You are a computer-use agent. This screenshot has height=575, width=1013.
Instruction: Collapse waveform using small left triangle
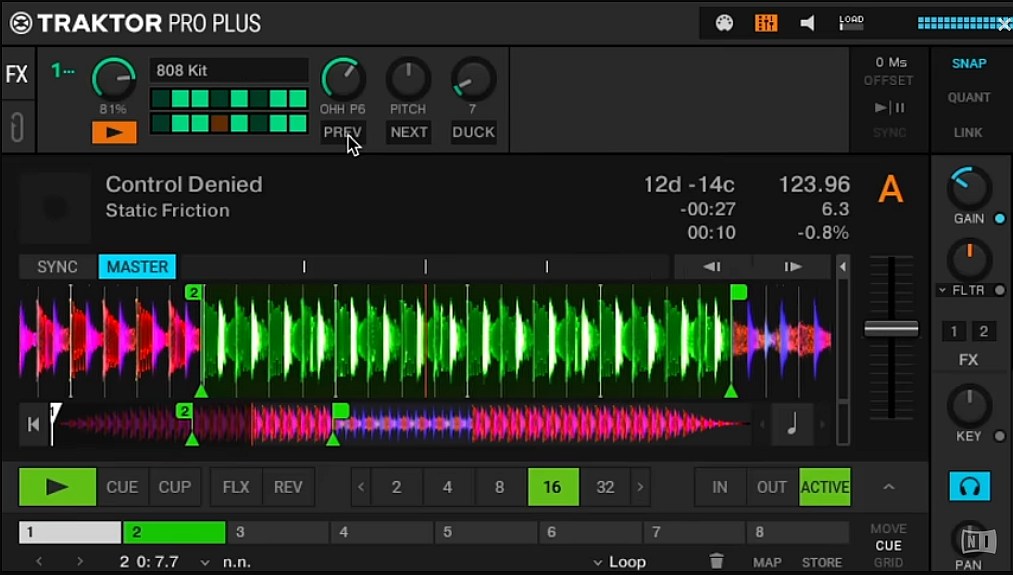pos(842,266)
